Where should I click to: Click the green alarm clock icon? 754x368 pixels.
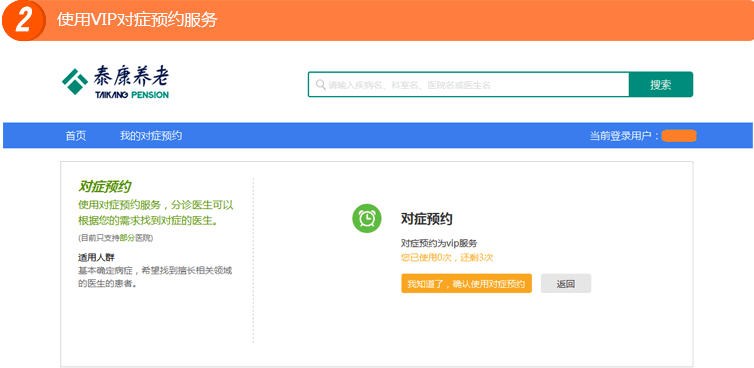click(x=367, y=218)
